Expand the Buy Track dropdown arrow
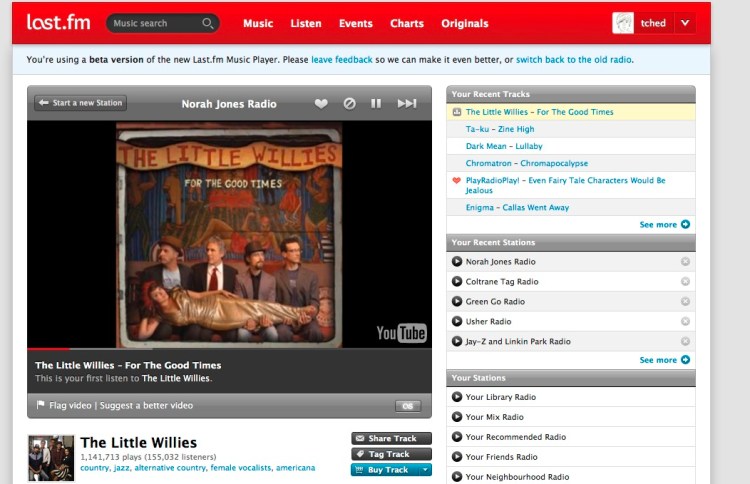 pos(425,470)
